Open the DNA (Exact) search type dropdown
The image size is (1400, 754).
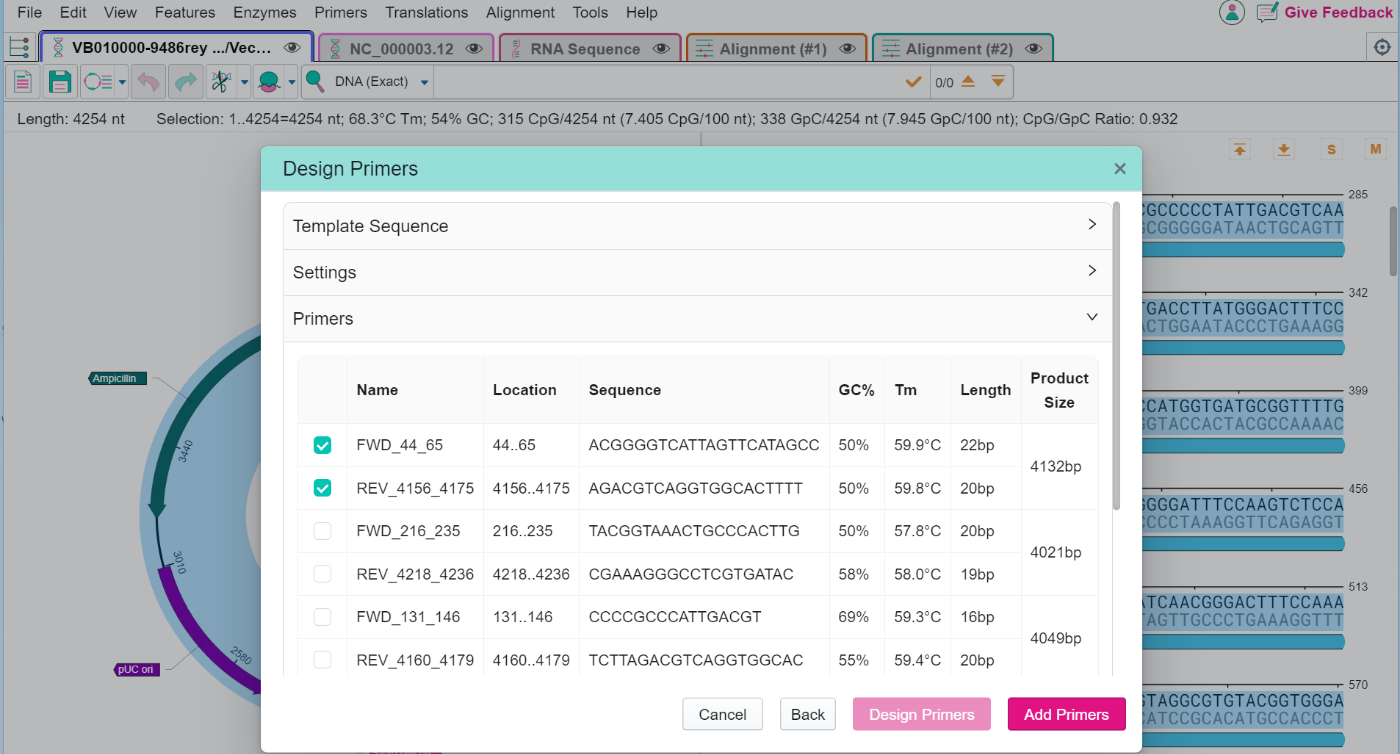click(424, 82)
